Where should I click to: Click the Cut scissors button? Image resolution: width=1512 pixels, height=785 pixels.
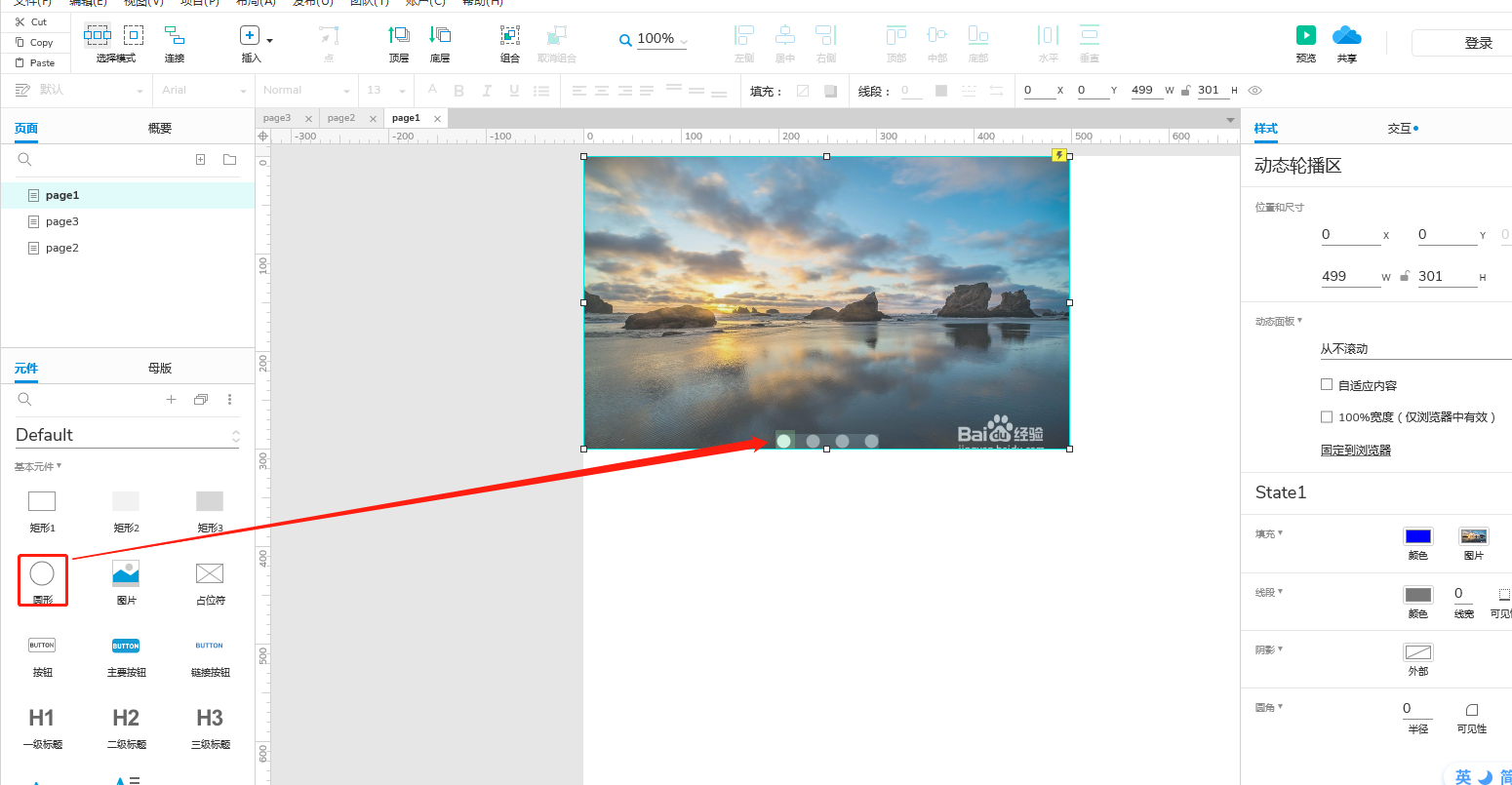click(31, 21)
